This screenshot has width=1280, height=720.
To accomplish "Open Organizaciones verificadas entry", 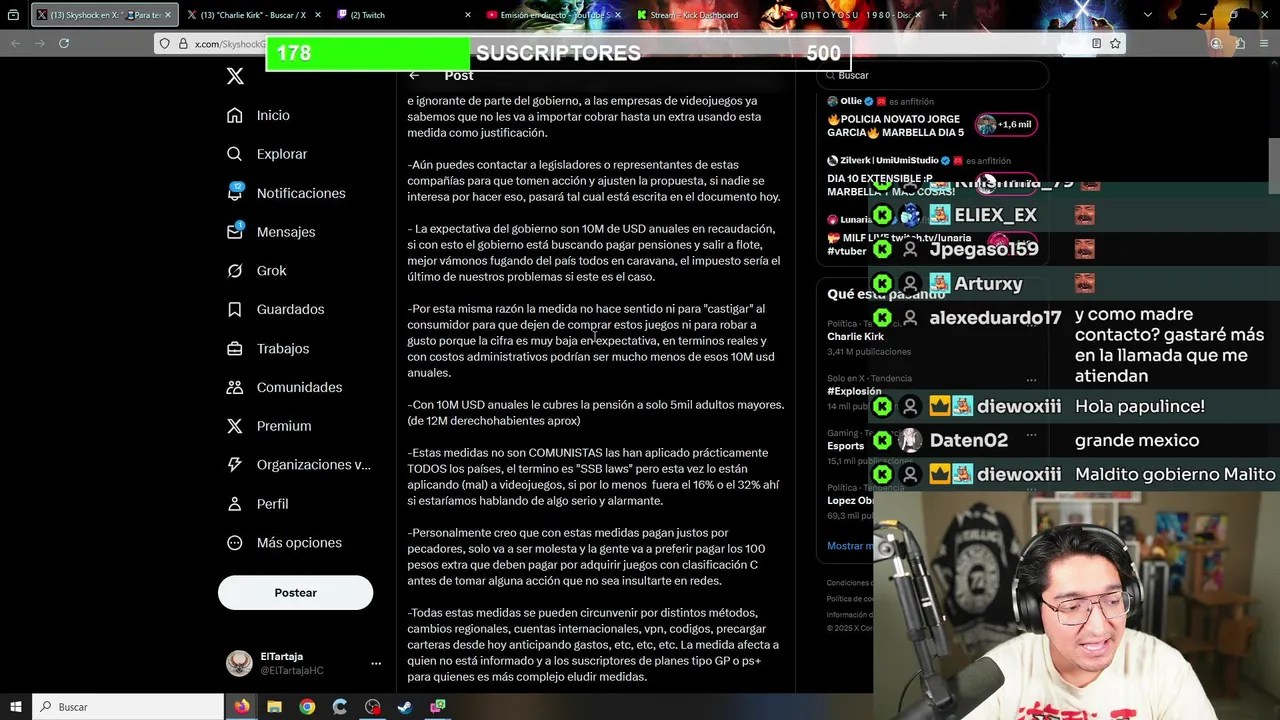I will pos(298,465).
